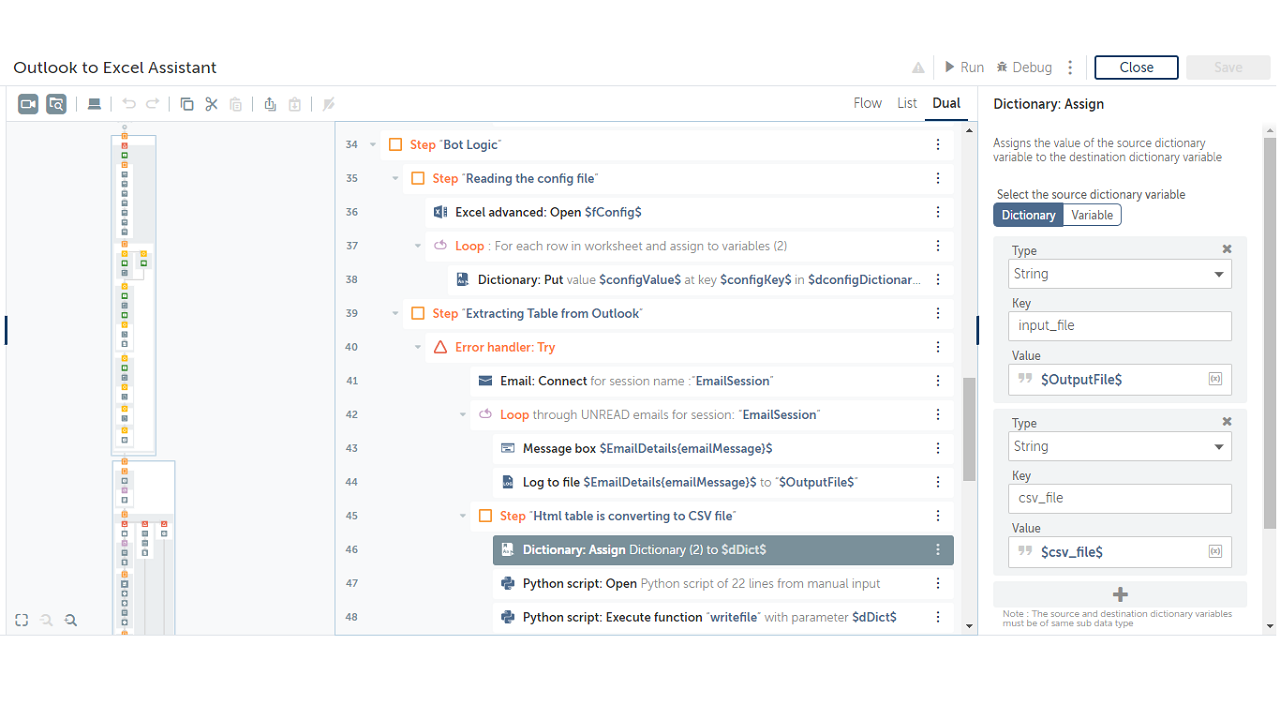Switch to the Flow view tab
The height and width of the screenshot is (720, 1280).
867,103
